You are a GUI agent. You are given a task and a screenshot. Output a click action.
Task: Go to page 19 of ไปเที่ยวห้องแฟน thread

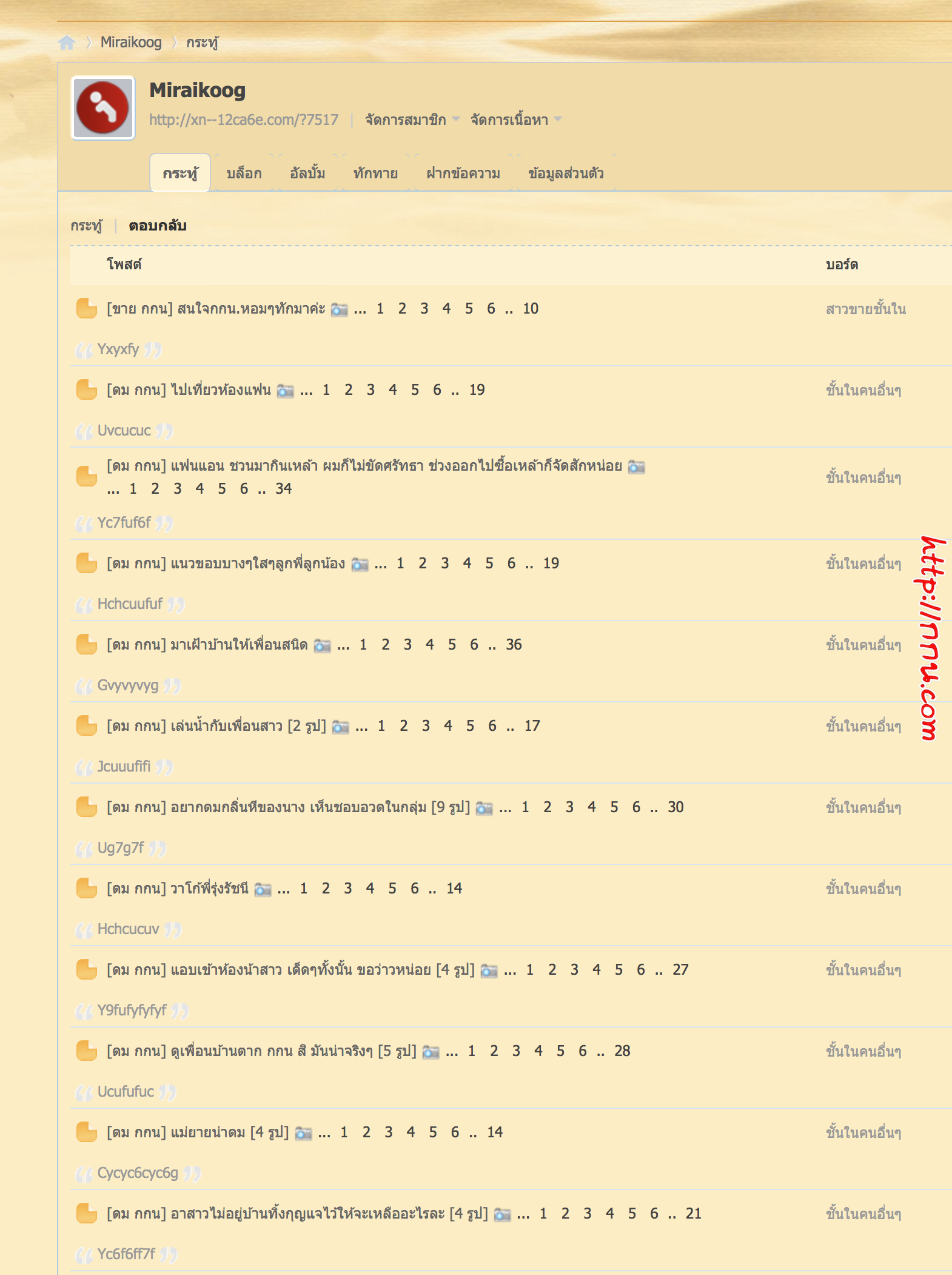coord(477,390)
